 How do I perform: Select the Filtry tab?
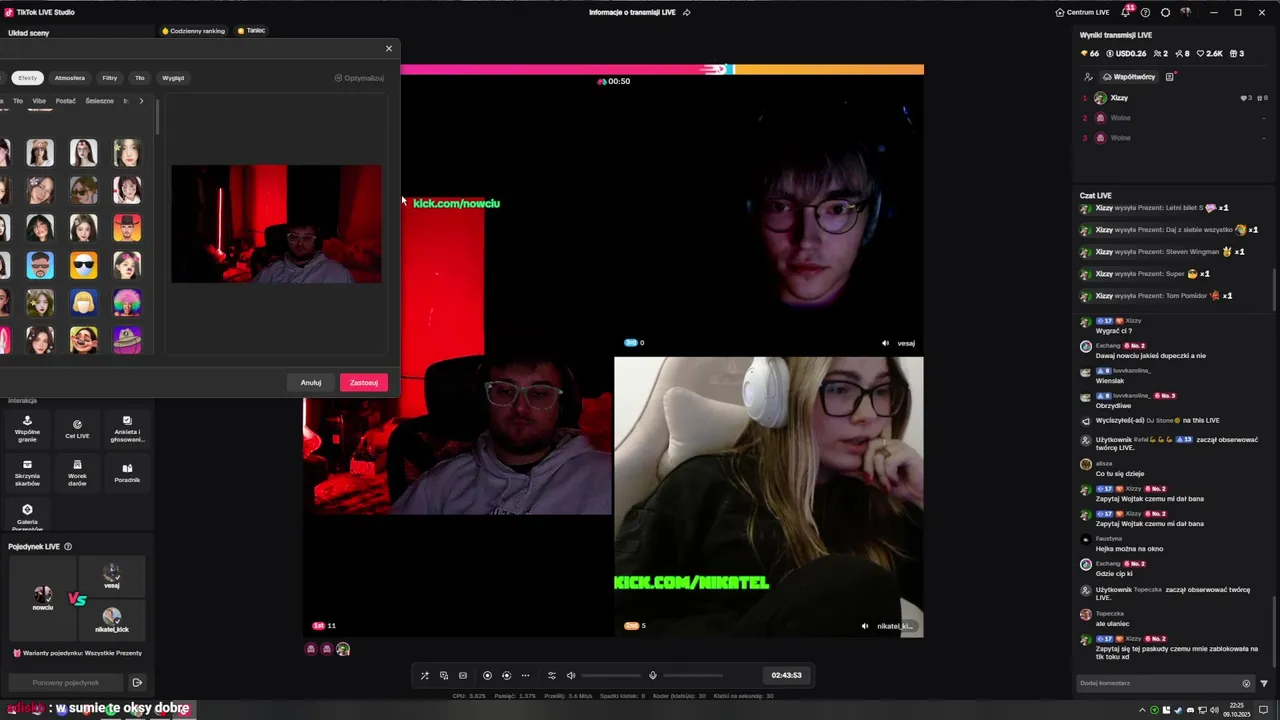point(110,78)
